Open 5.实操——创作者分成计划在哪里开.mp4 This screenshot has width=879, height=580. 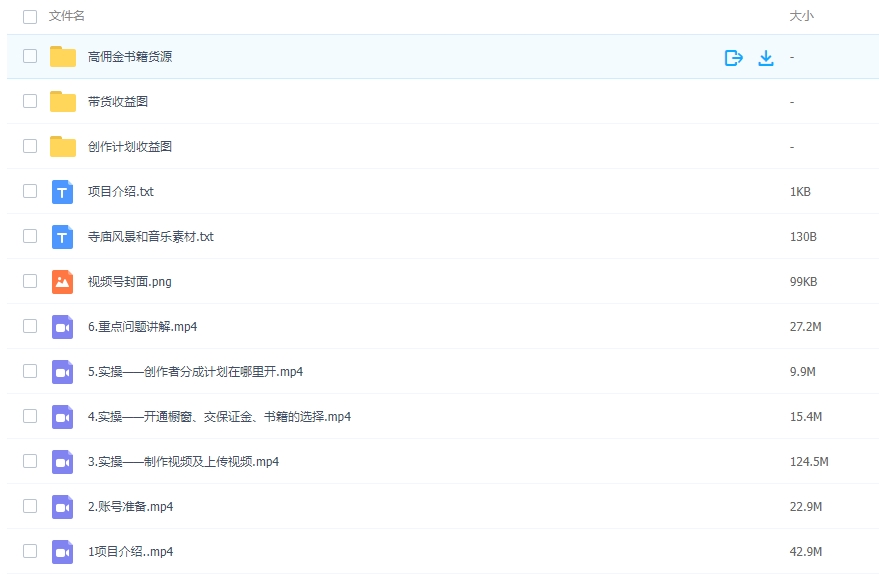(x=190, y=371)
